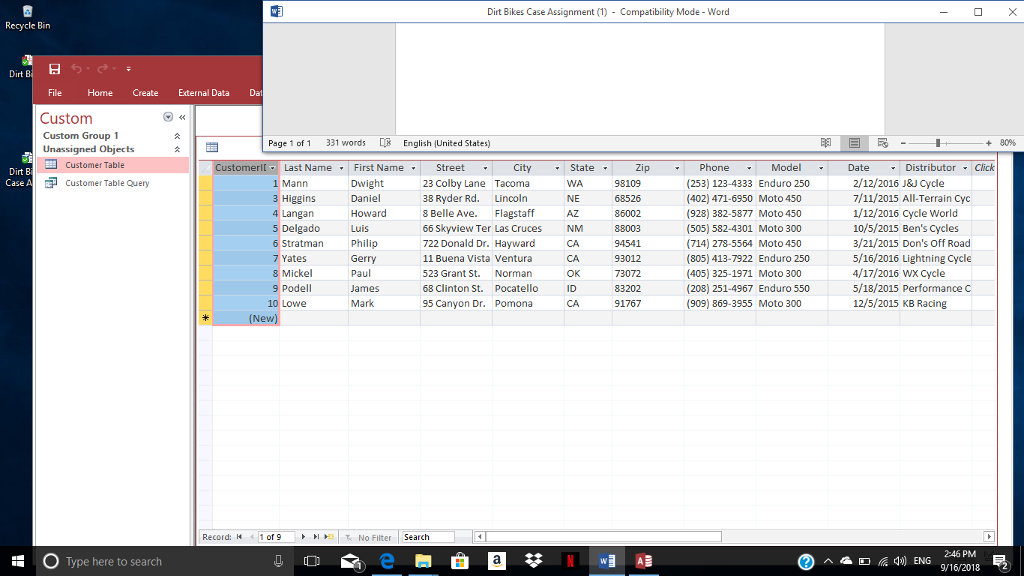Image resolution: width=1024 pixels, height=576 pixels.
Task: Open Word's proofing errors icon in status bar
Action: point(385,143)
